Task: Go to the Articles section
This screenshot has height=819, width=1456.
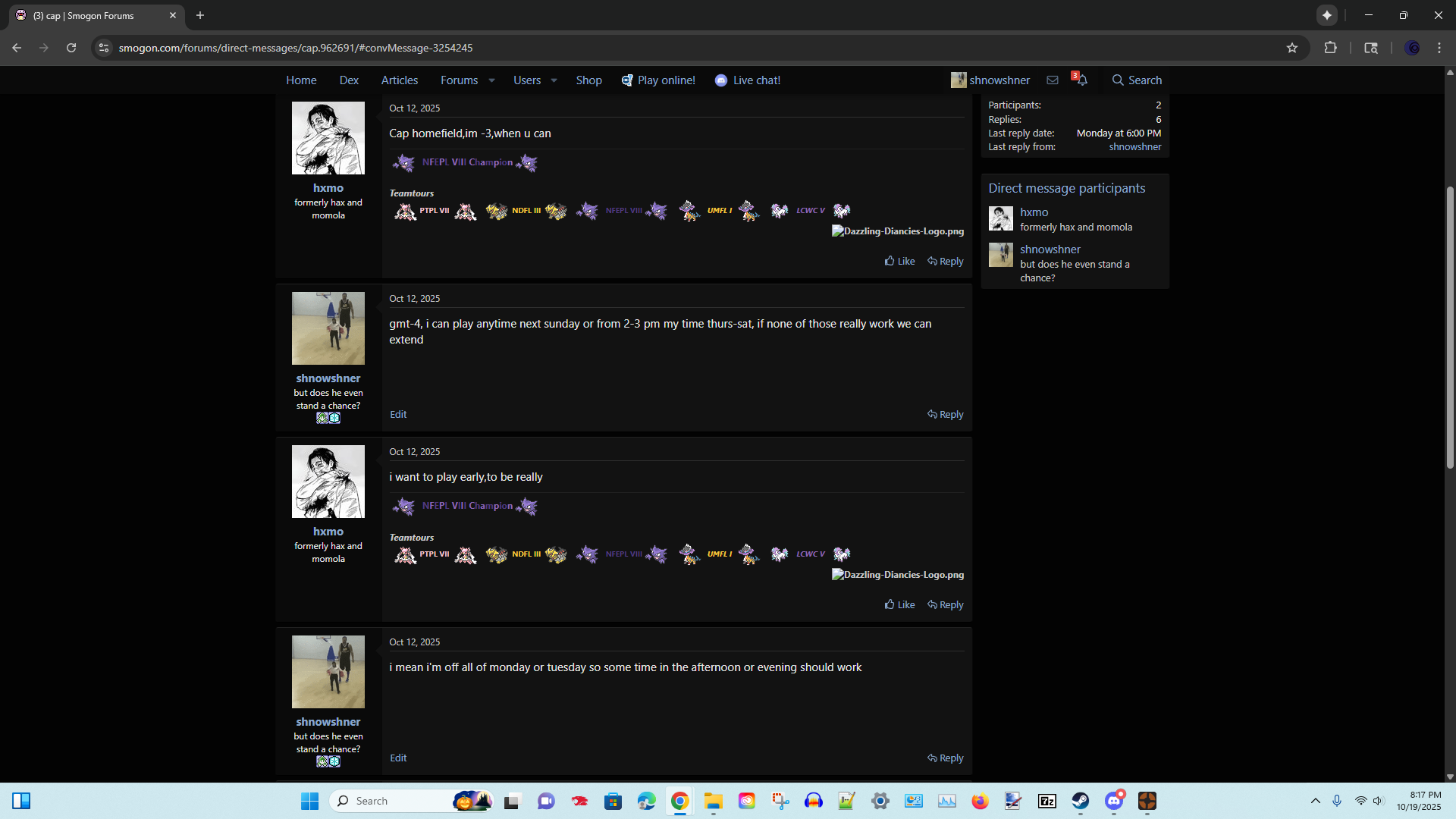Action: click(x=399, y=80)
